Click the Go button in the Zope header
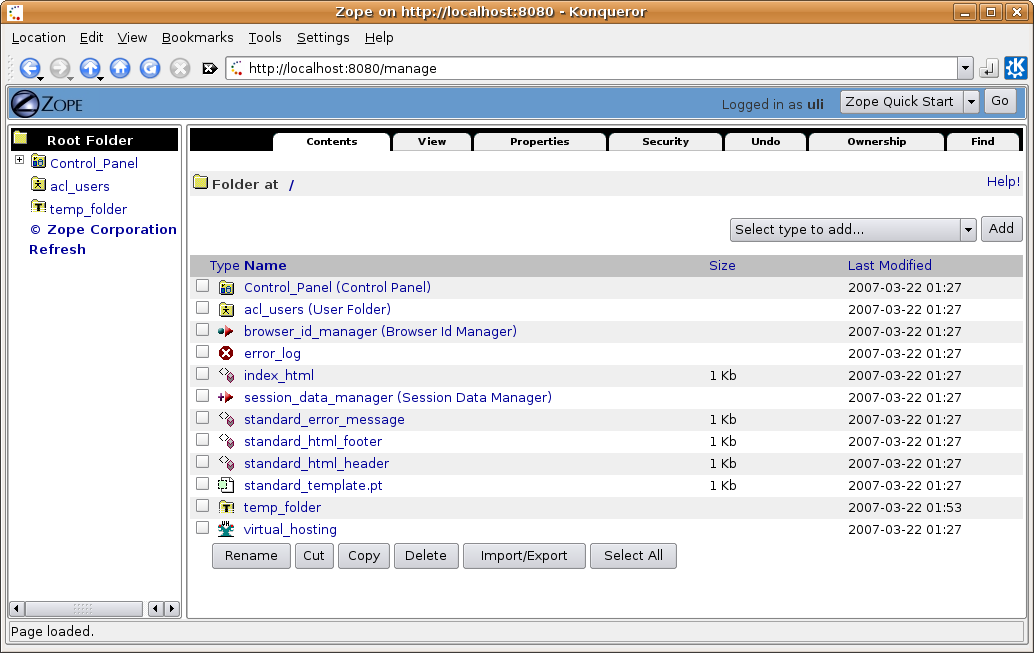The image size is (1034, 653). [1000, 101]
